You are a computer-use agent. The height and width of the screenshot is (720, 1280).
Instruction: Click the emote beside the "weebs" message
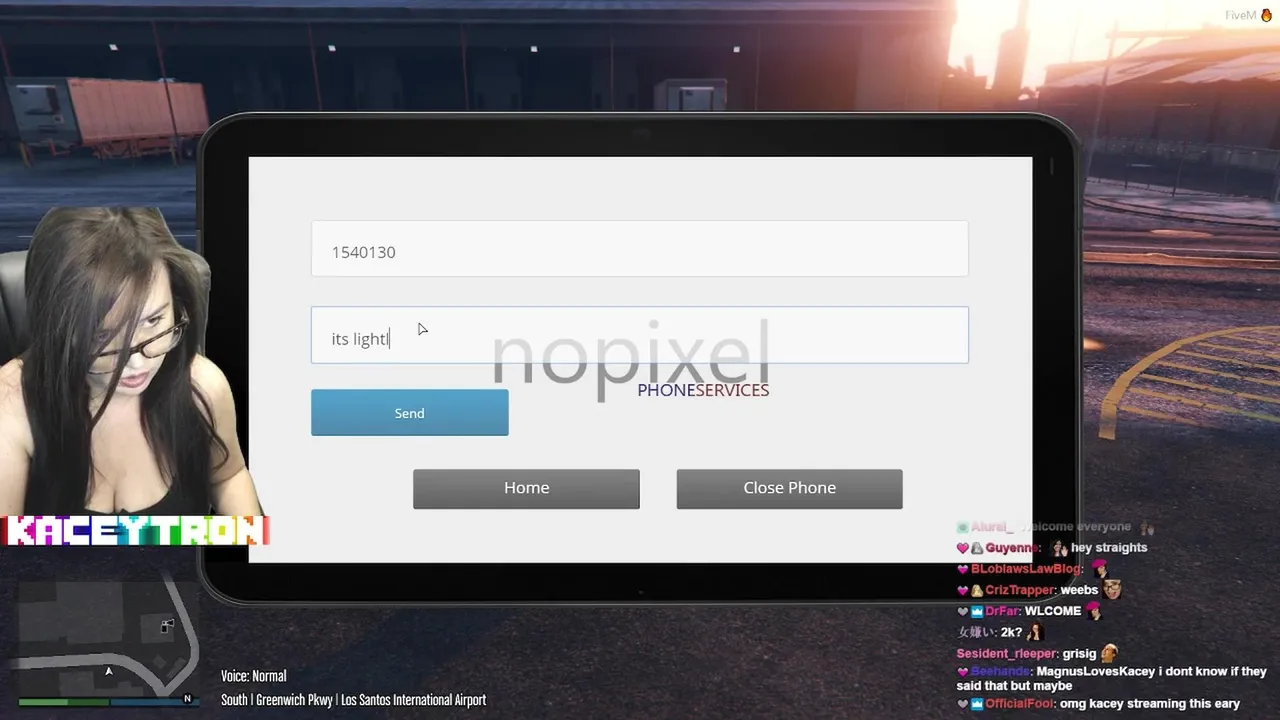pos(1112,590)
